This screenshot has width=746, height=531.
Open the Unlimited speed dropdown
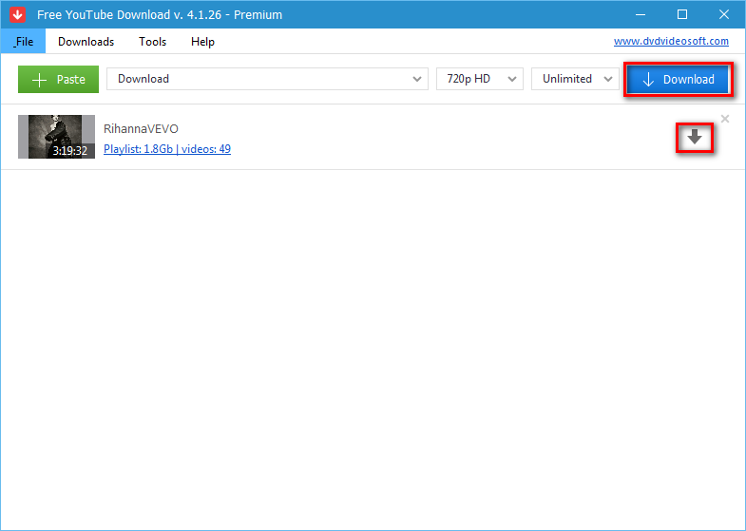(x=575, y=79)
